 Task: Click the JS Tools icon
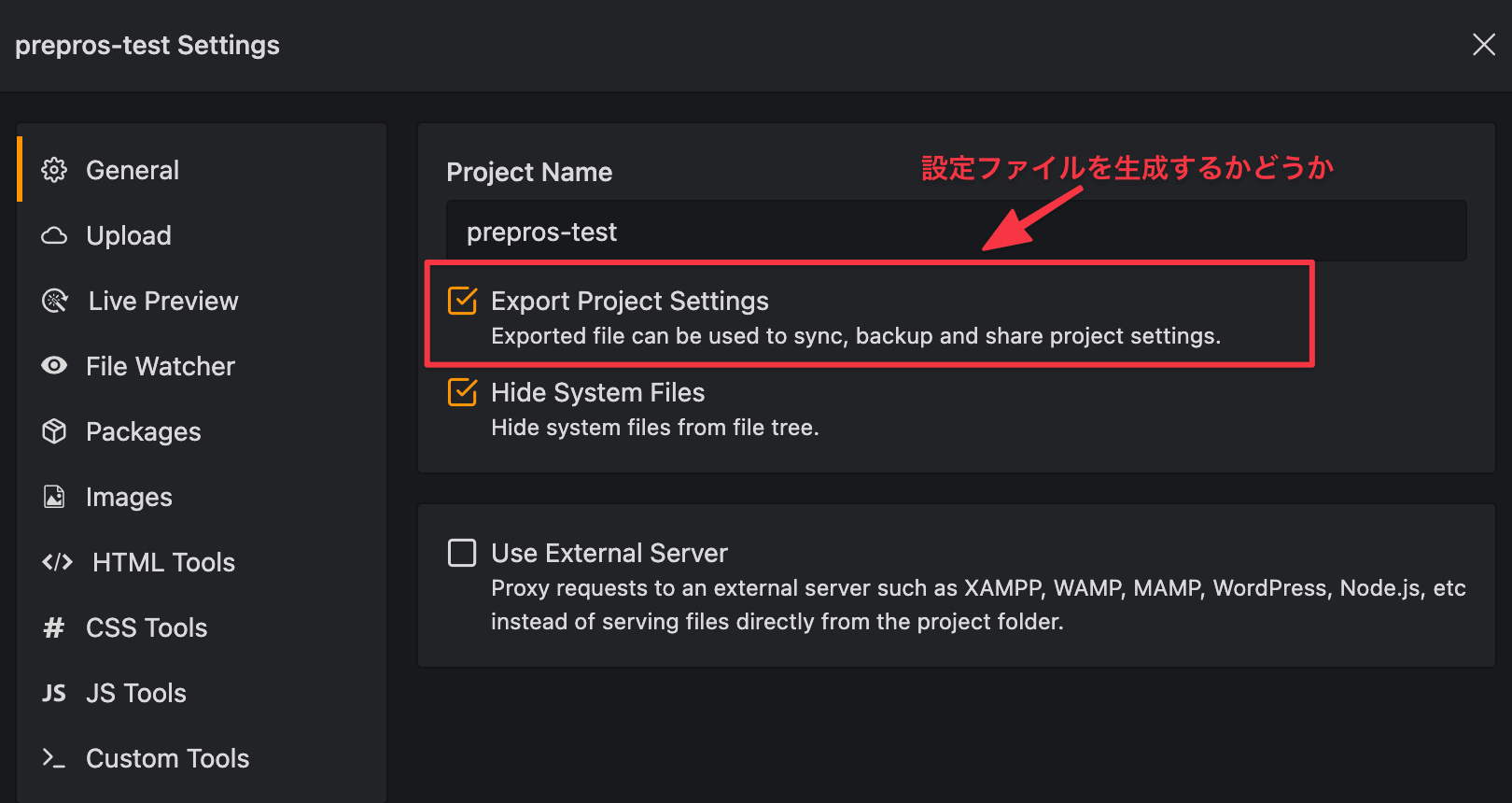tap(54, 693)
